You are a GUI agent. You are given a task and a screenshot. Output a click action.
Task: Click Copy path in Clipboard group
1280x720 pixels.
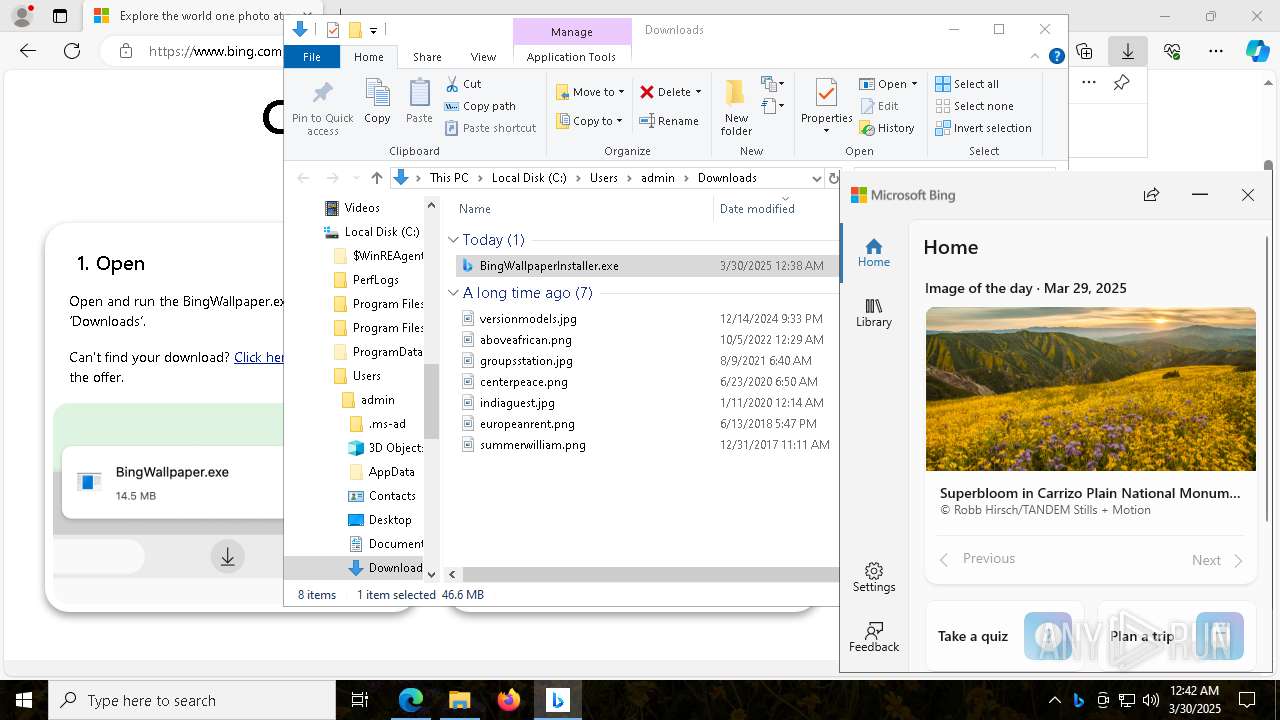480,106
